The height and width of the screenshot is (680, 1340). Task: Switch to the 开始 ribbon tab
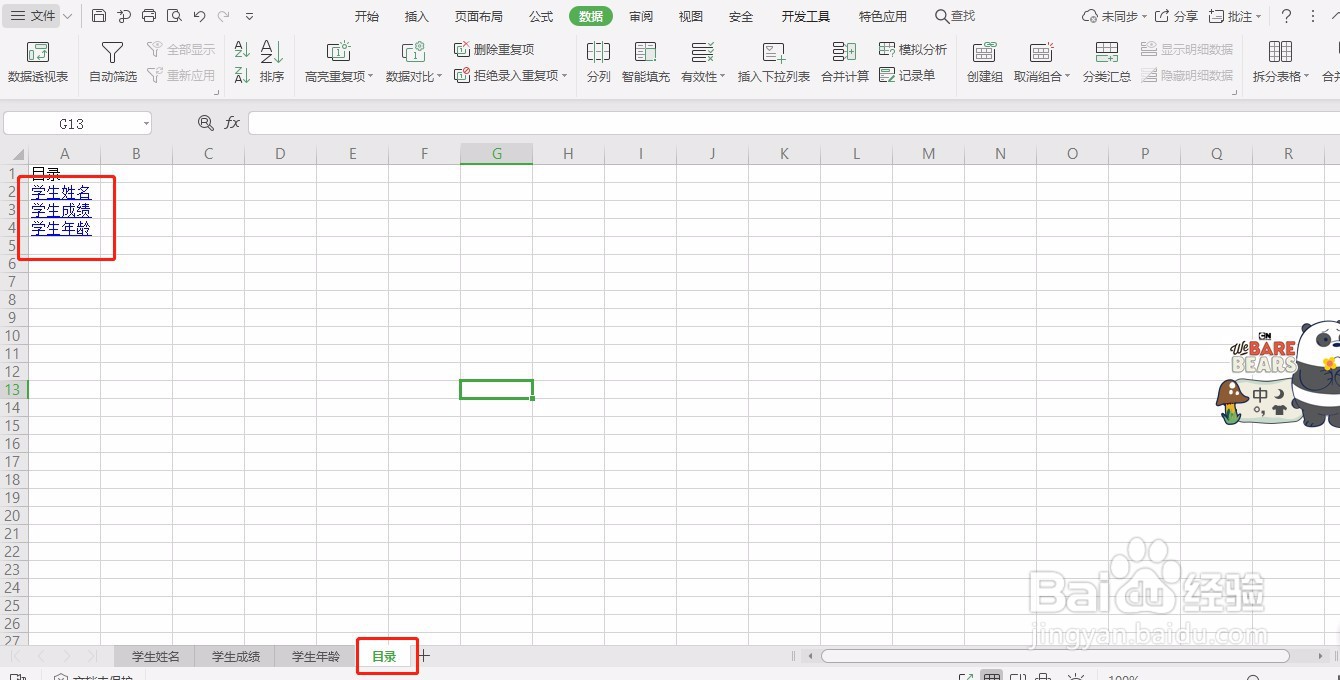367,16
